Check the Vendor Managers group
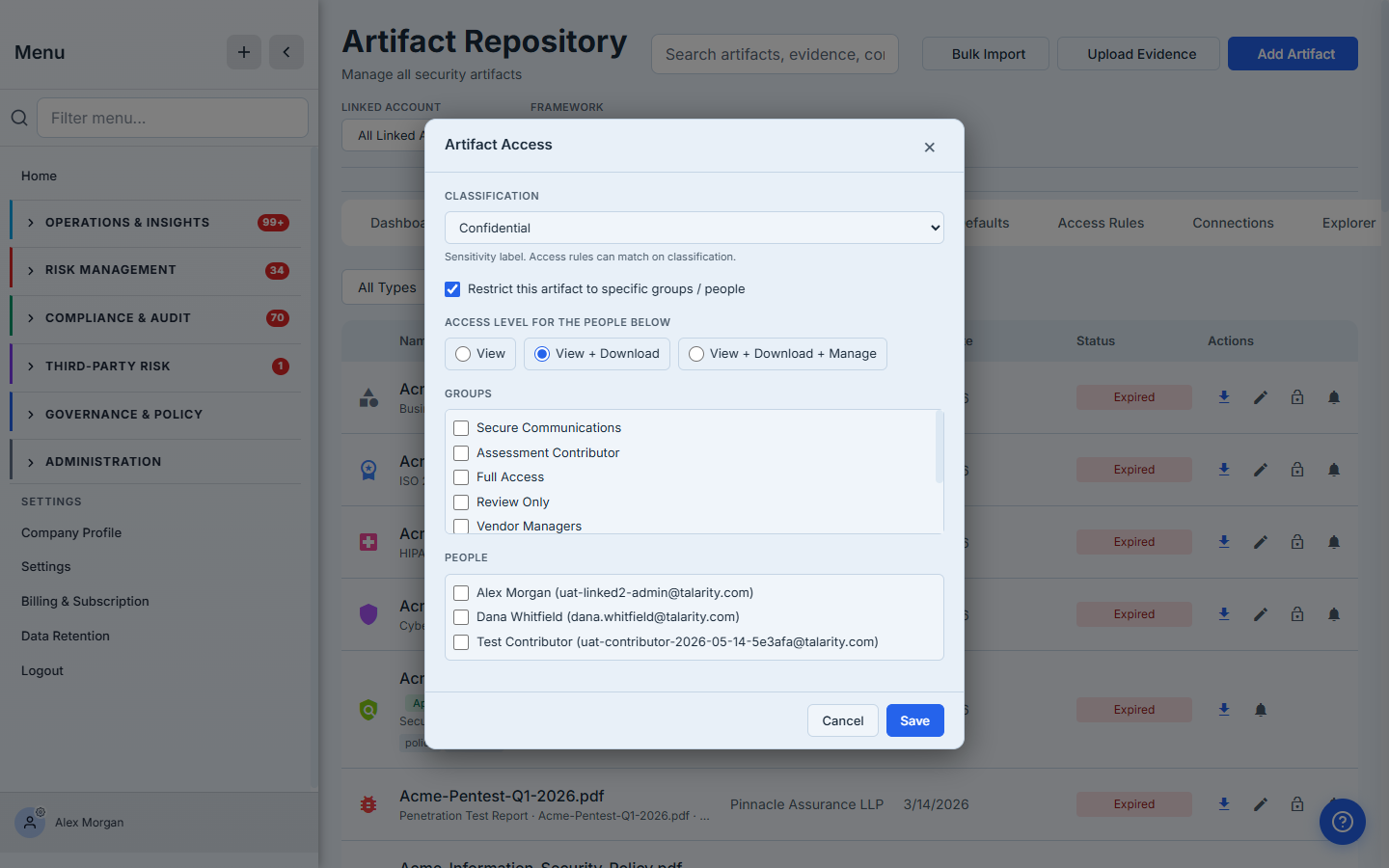 pos(461,527)
